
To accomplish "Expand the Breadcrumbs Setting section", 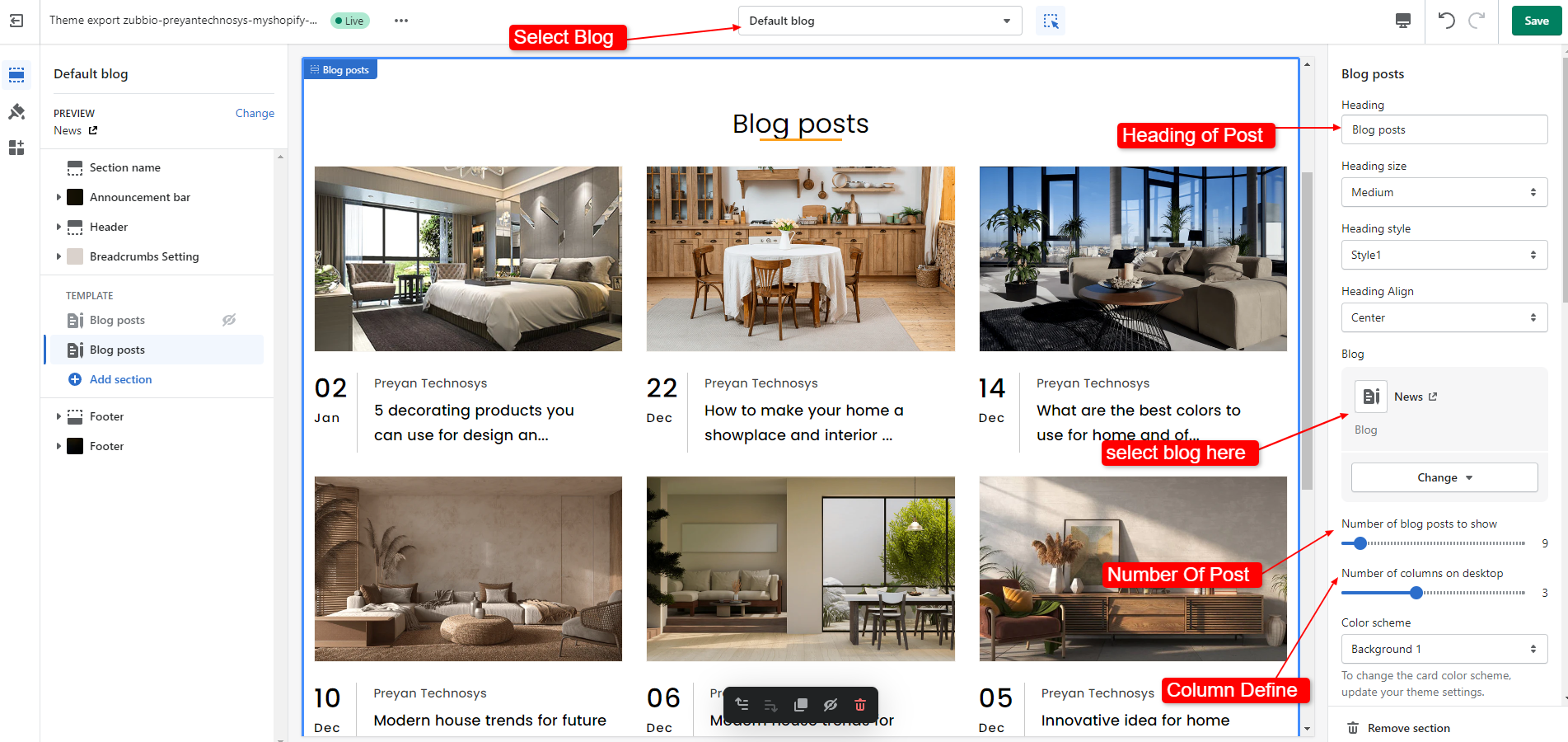I will coord(59,256).
